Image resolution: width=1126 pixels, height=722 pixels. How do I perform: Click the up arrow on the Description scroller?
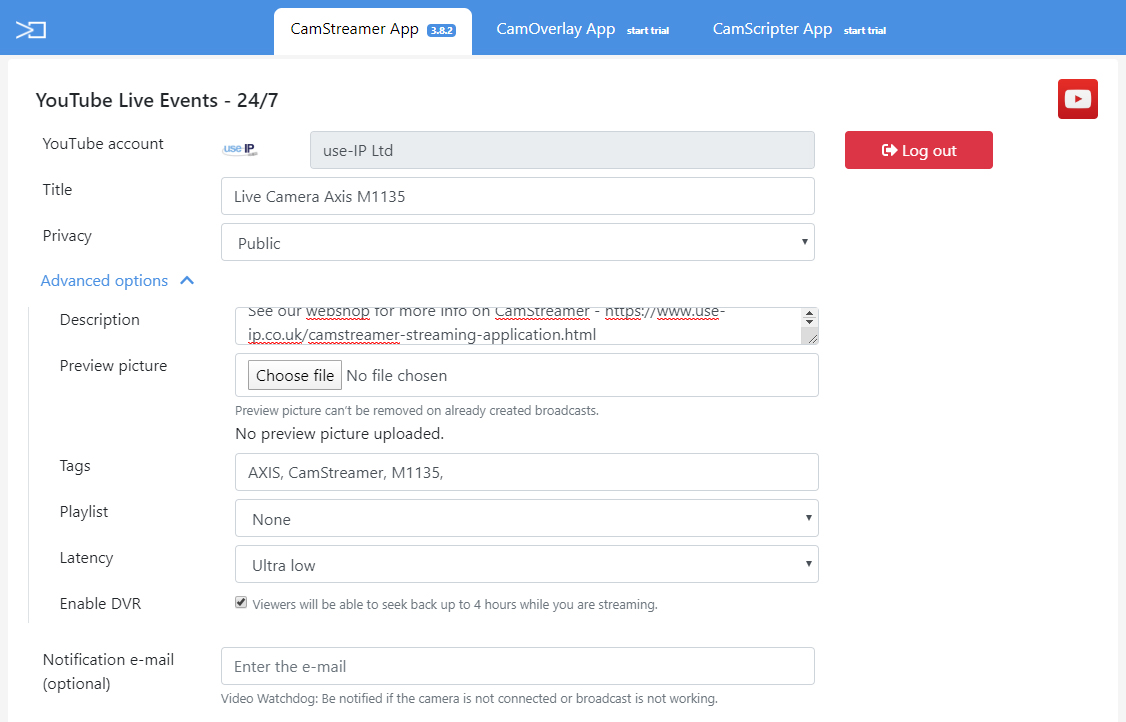pos(810,314)
